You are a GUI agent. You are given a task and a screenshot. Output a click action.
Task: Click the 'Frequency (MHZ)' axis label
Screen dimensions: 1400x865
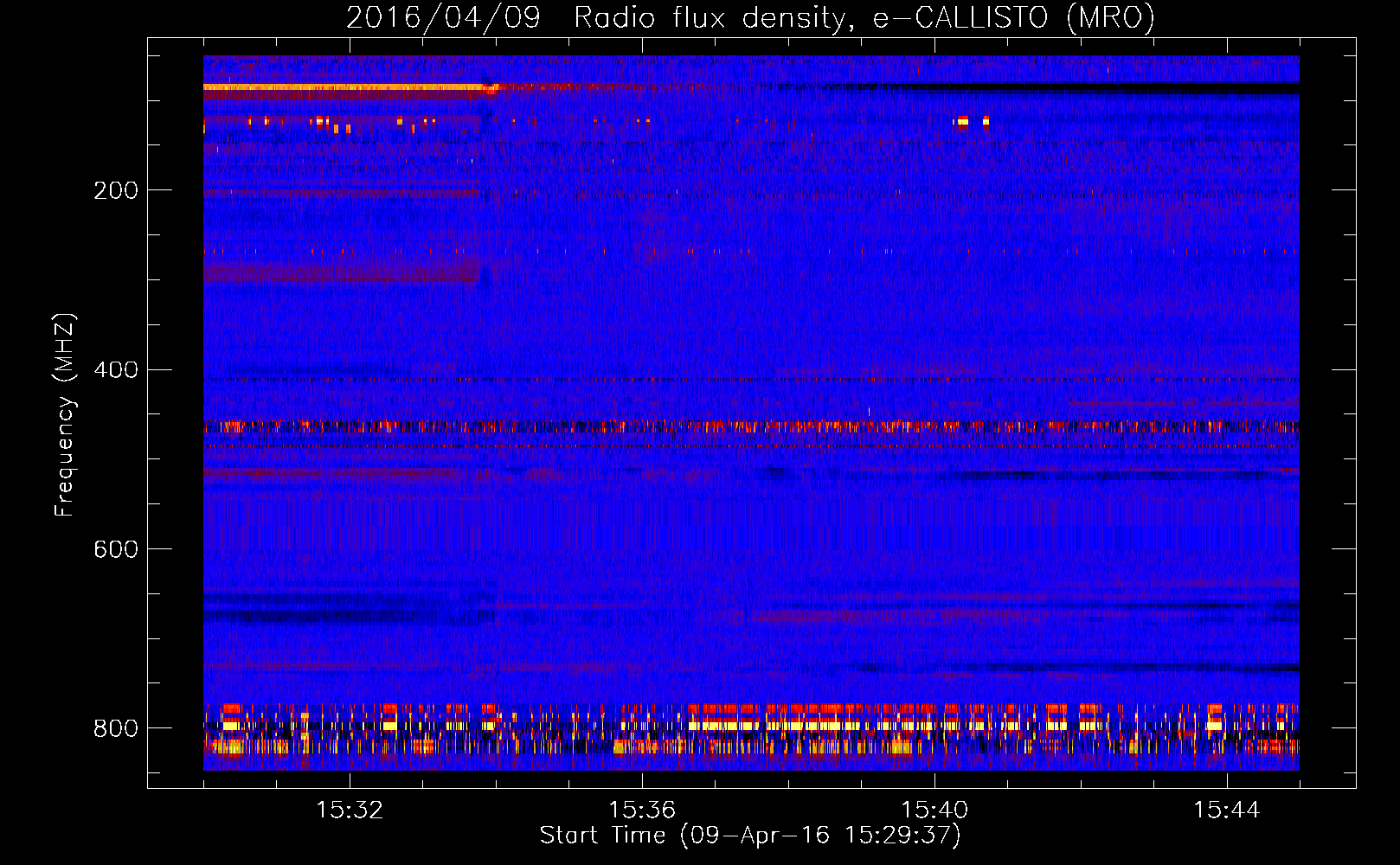click(x=65, y=414)
